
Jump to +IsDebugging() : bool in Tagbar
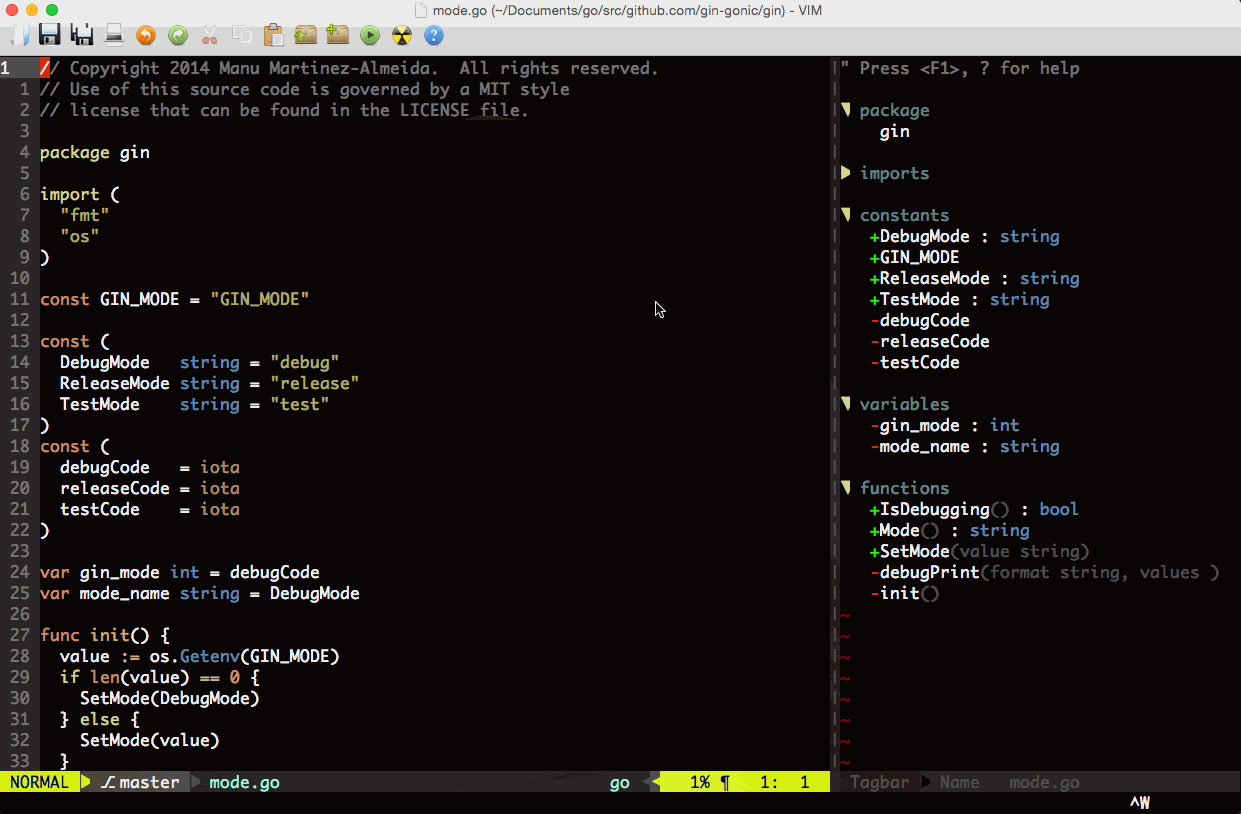pyautogui.click(x=975, y=509)
